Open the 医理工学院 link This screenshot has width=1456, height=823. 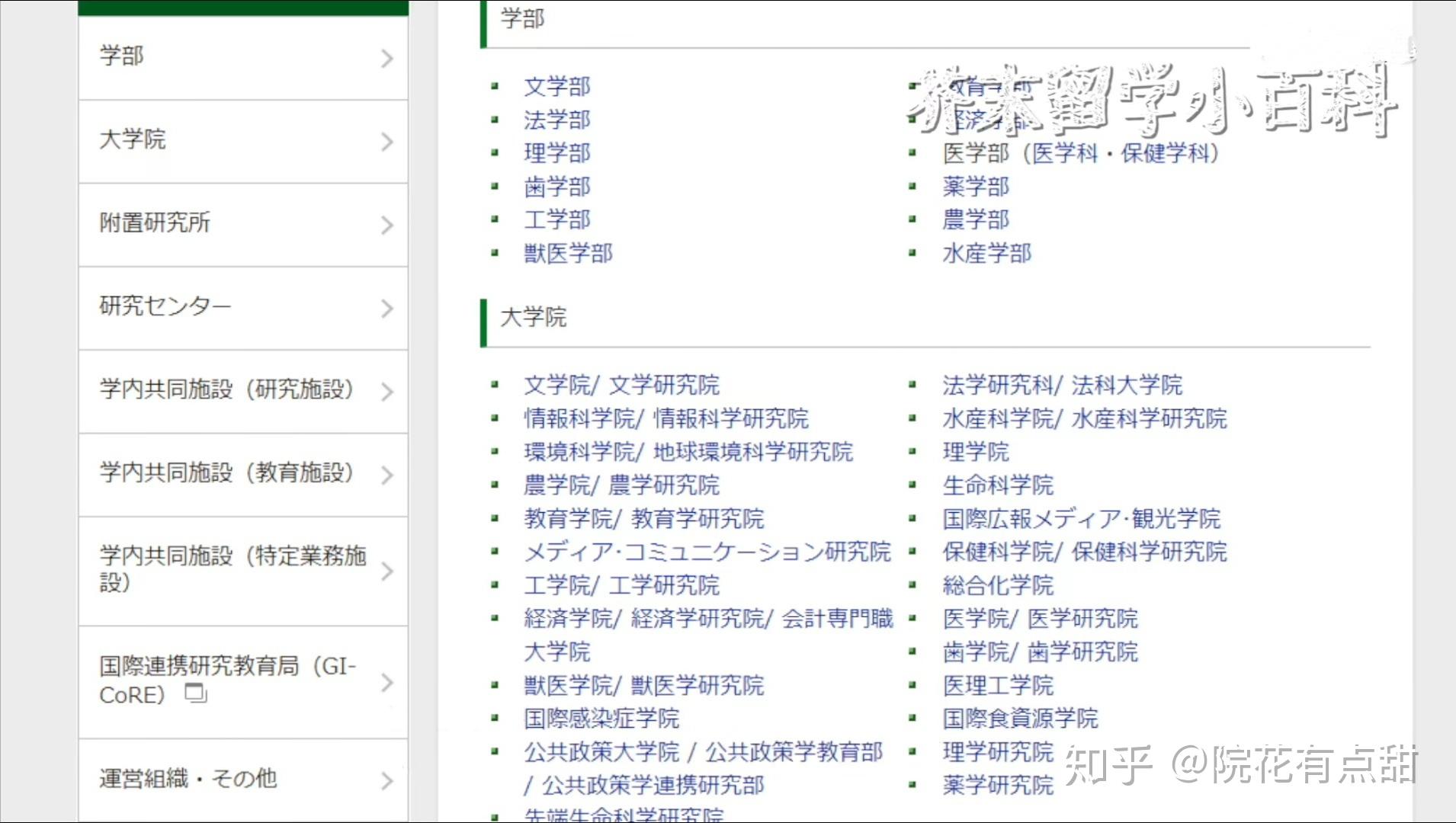coord(998,686)
